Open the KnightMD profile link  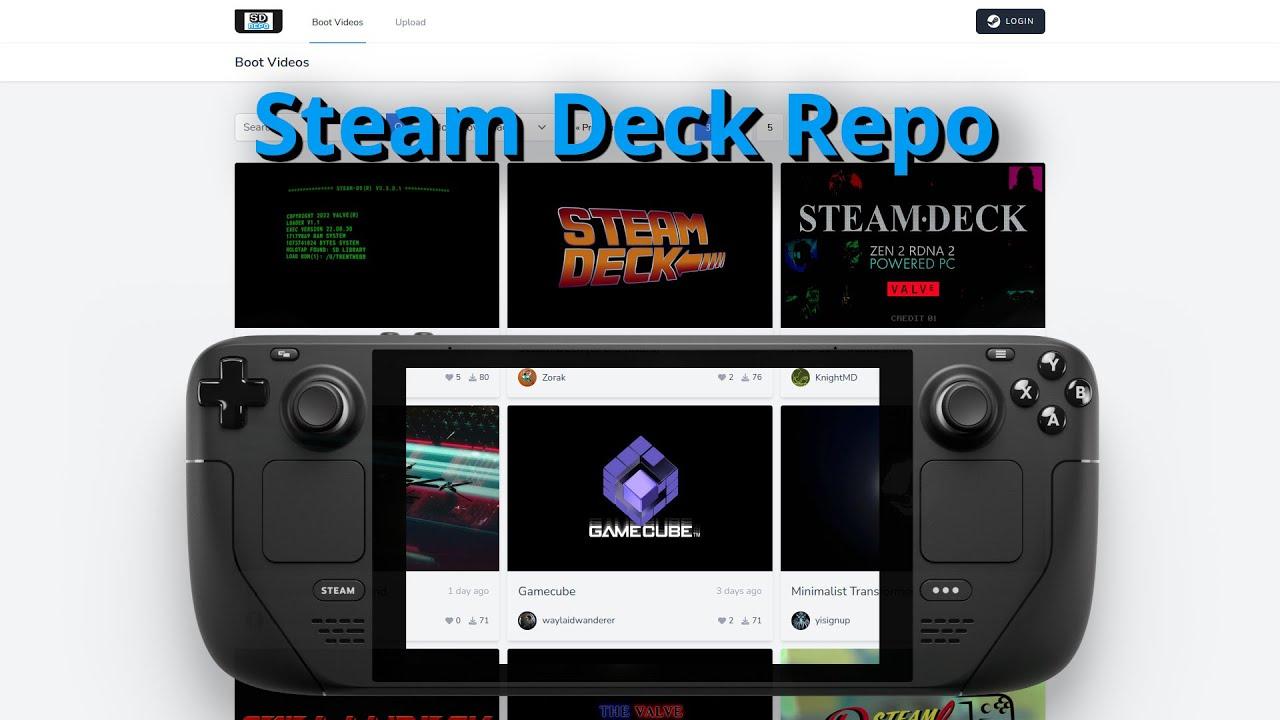click(x=836, y=378)
